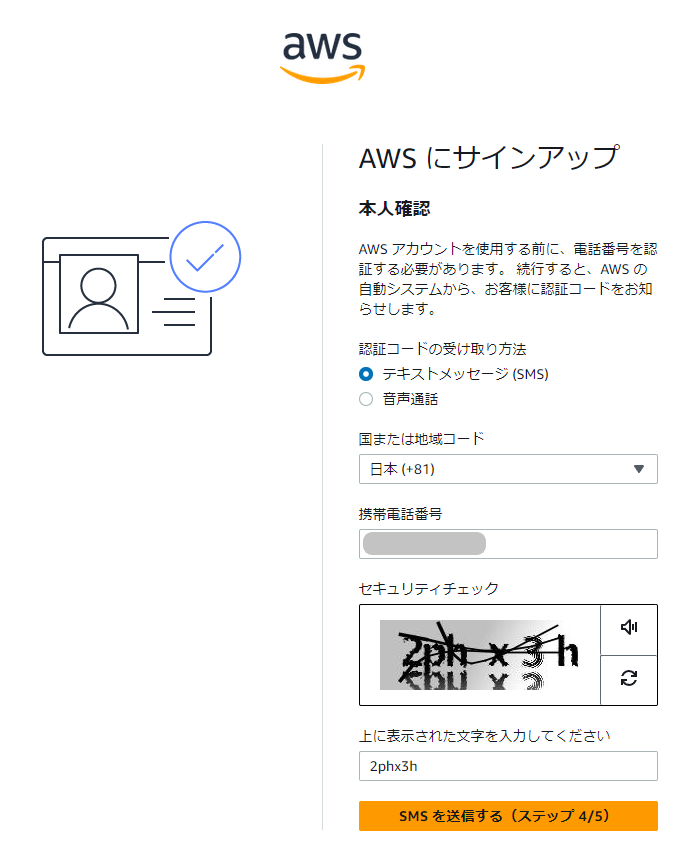Click the AWS にサインアップ page title
Image resolution: width=687 pixels, height=852 pixels.
click(489, 158)
